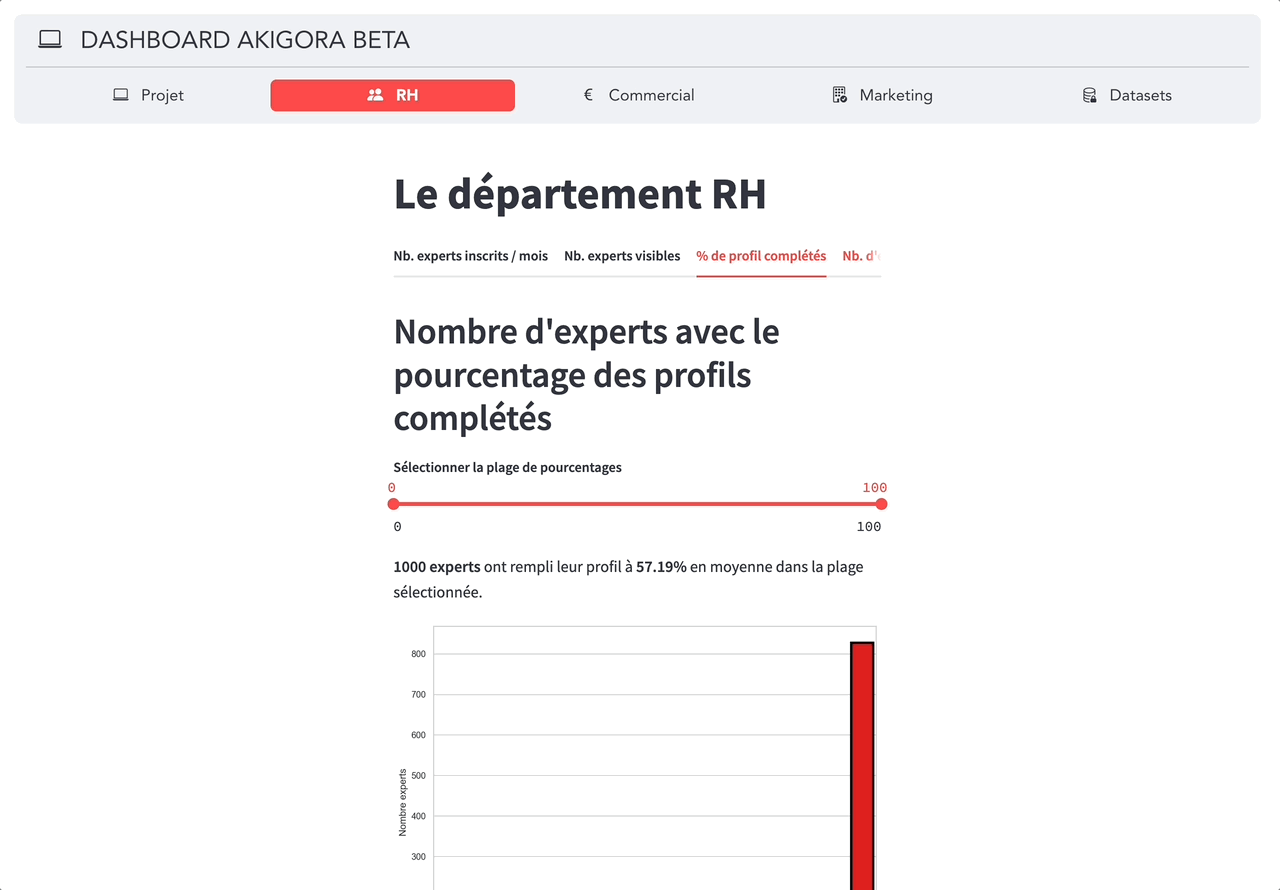Click the slider's right handle at 100

[x=881, y=504]
